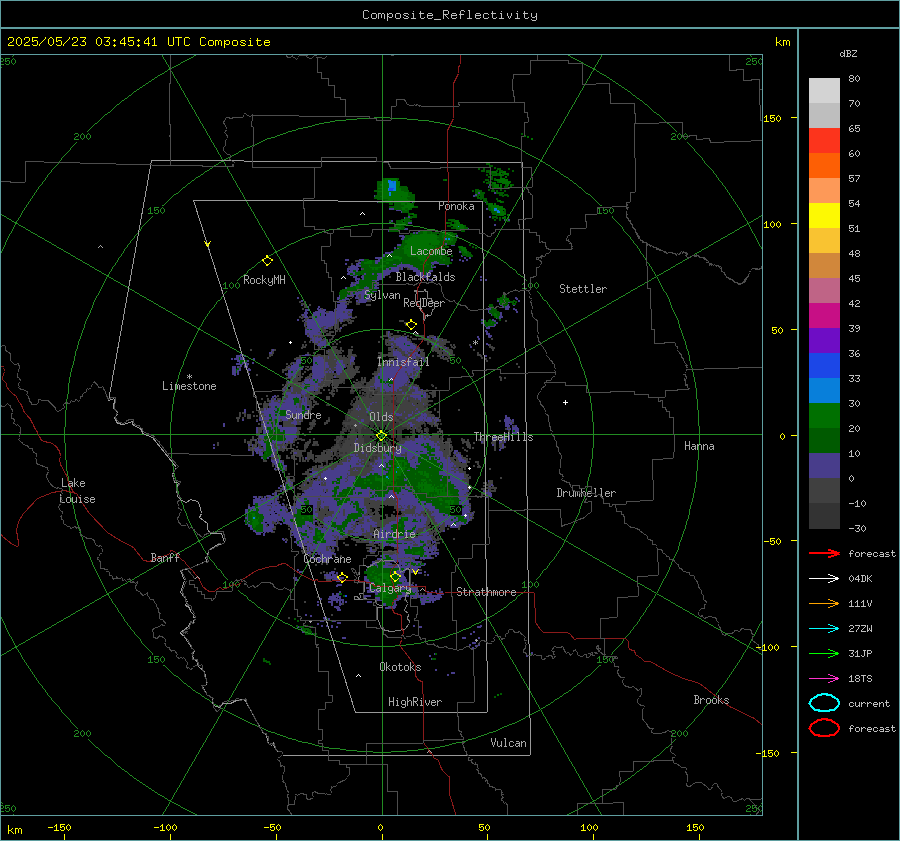Click the yellow diamond marker above Calgary
This screenshot has height=841, width=900.
(x=395, y=576)
